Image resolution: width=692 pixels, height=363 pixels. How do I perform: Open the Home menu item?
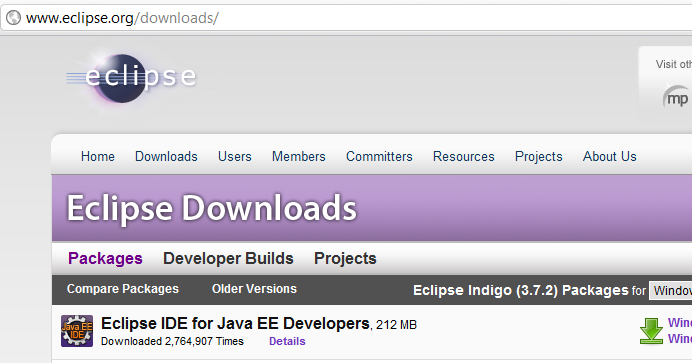(x=98, y=157)
